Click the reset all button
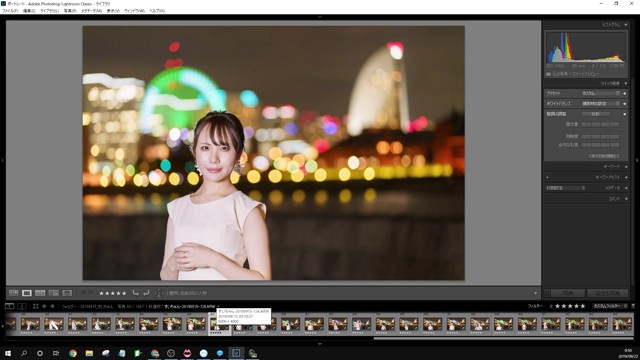Viewport: 640px width, 360px height. (x=604, y=156)
